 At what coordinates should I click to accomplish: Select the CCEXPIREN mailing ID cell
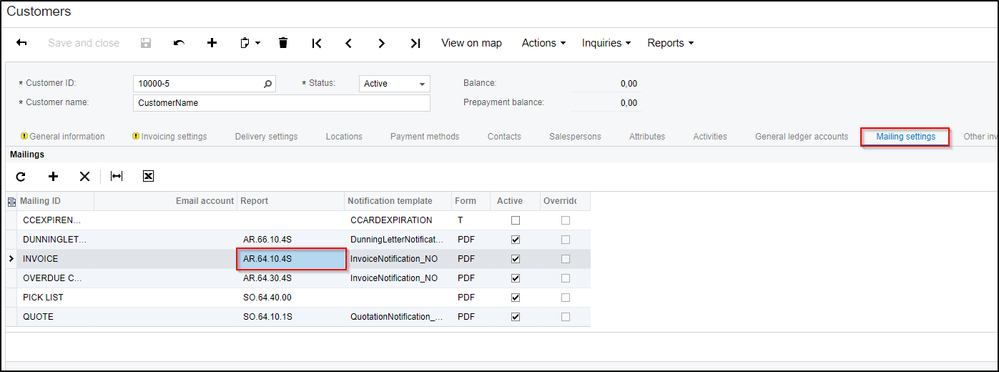[56, 220]
